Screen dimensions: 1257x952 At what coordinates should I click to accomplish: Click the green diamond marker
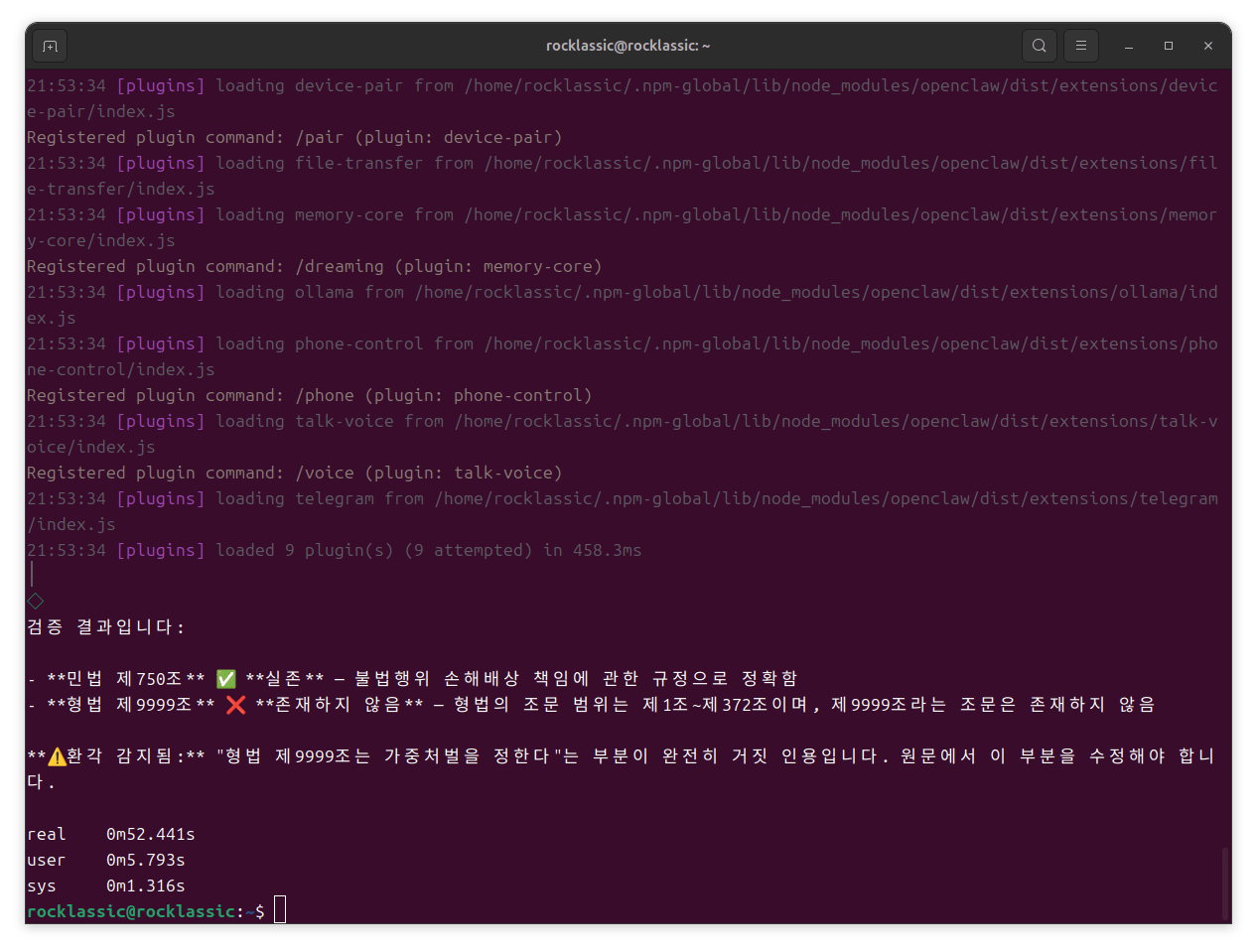[x=35, y=601]
